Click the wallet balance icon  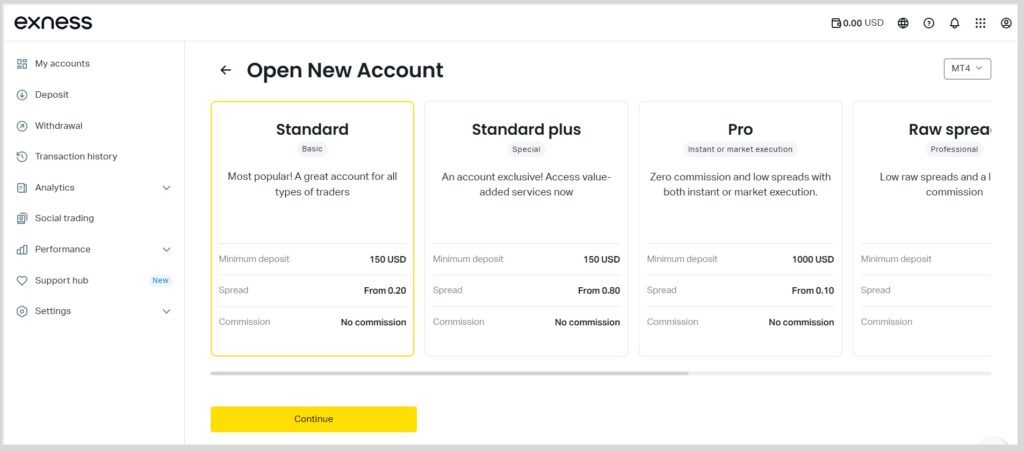click(836, 23)
